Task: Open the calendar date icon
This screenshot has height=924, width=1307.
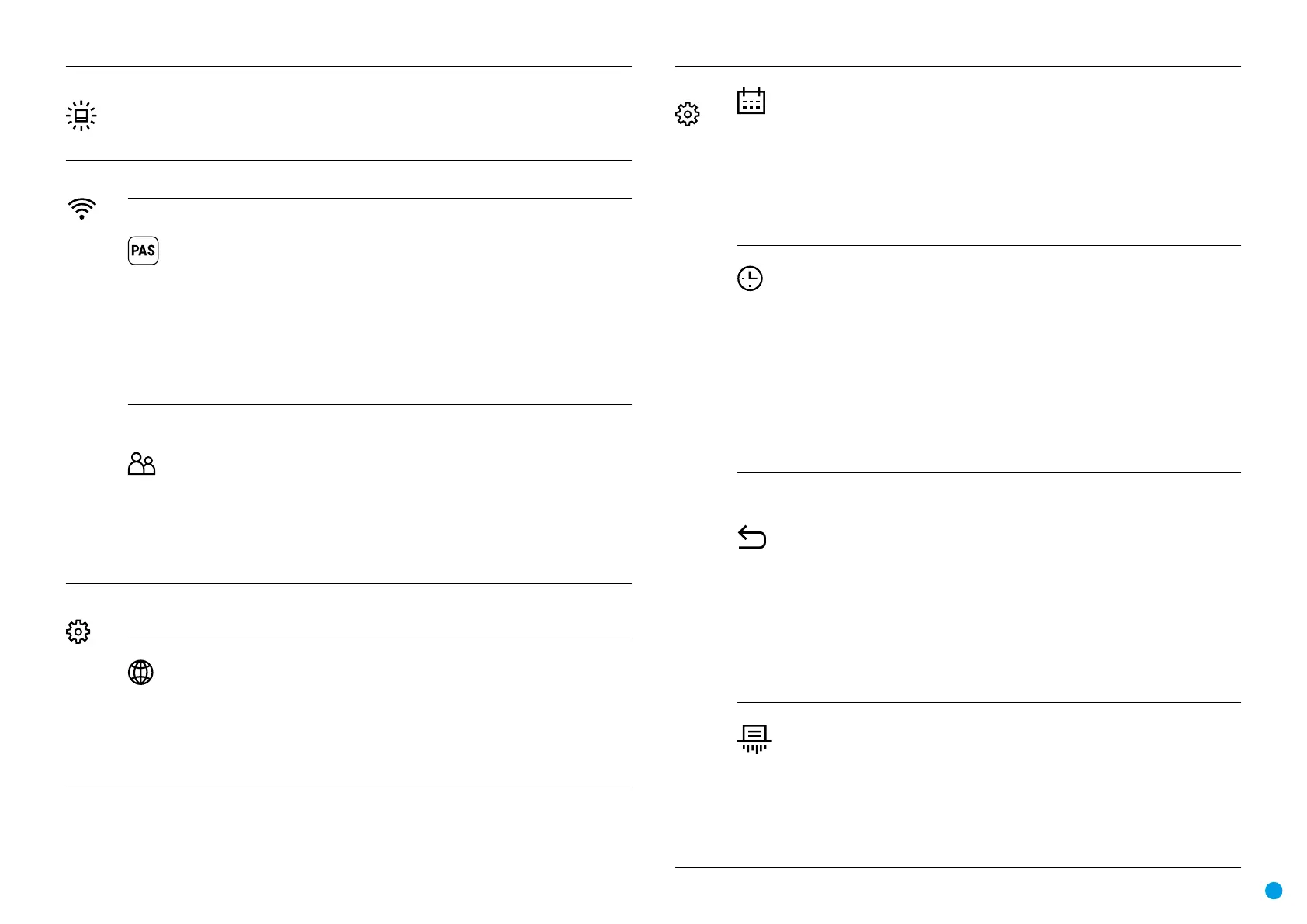Action: pos(751,101)
